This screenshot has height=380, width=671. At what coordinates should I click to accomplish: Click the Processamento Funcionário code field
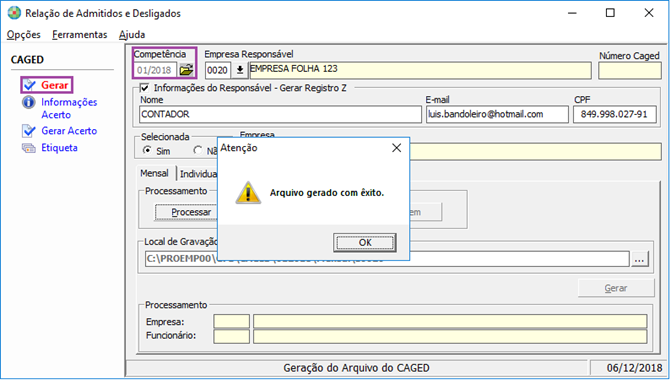232,336
